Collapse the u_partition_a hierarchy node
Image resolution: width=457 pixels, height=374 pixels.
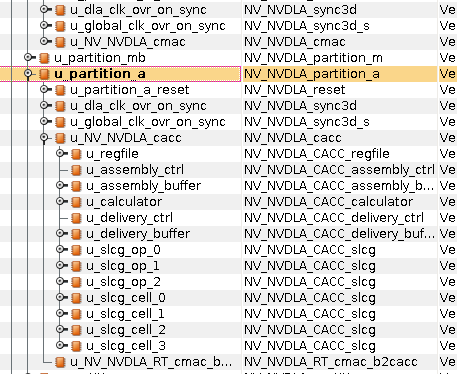[x=28, y=73]
